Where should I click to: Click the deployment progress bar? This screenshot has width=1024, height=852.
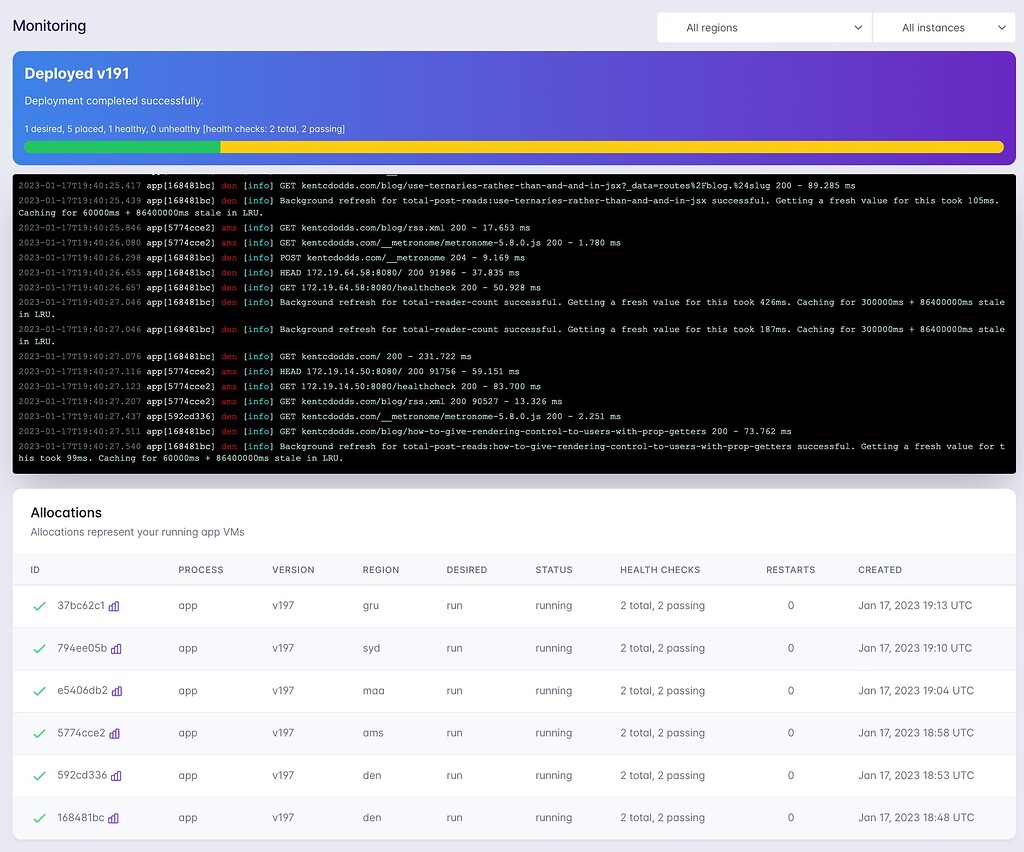click(x=512, y=147)
